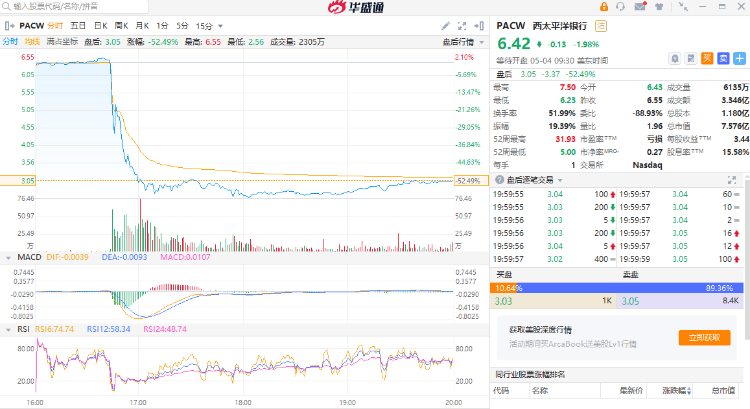Expand tick trades list fullscreen icon
The image size is (750, 409).
[732, 180]
